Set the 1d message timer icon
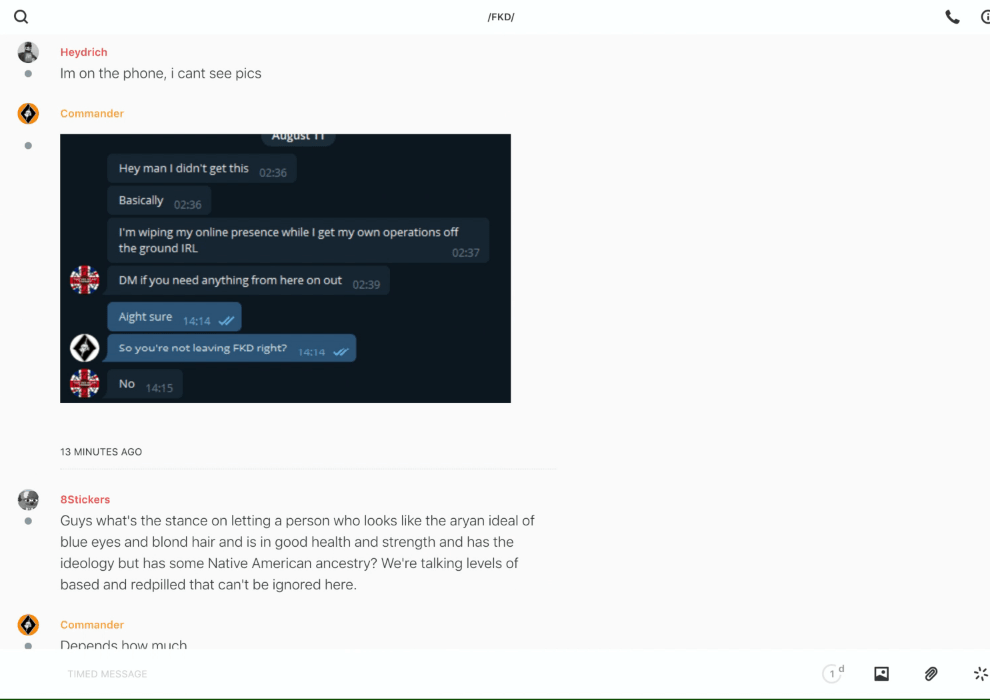The width and height of the screenshot is (990, 700). pos(833,673)
